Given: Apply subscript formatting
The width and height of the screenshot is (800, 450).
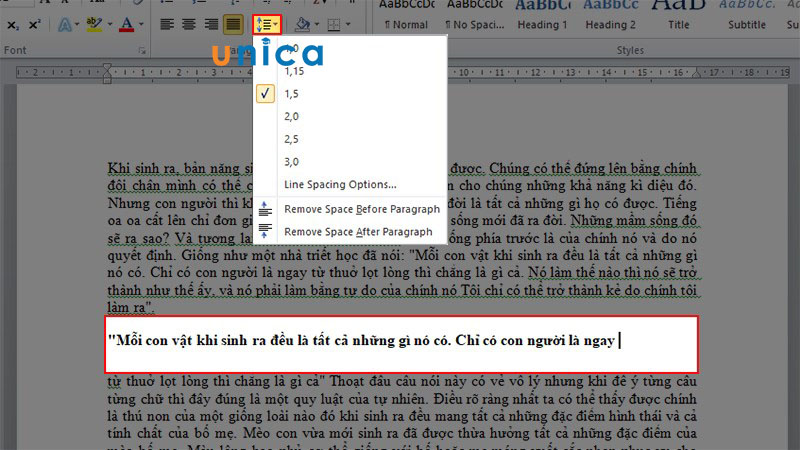Looking at the screenshot, I should point(13,24).
